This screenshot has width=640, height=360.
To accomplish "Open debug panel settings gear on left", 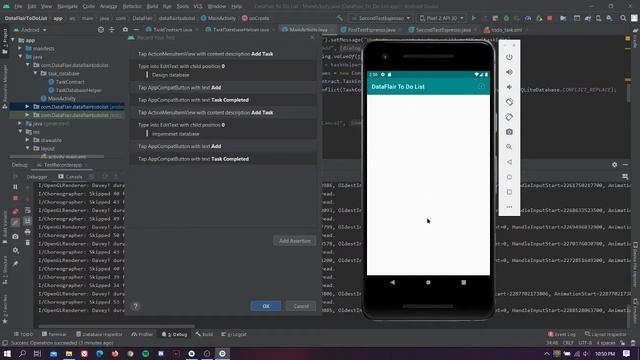I will tap(15, 250).
